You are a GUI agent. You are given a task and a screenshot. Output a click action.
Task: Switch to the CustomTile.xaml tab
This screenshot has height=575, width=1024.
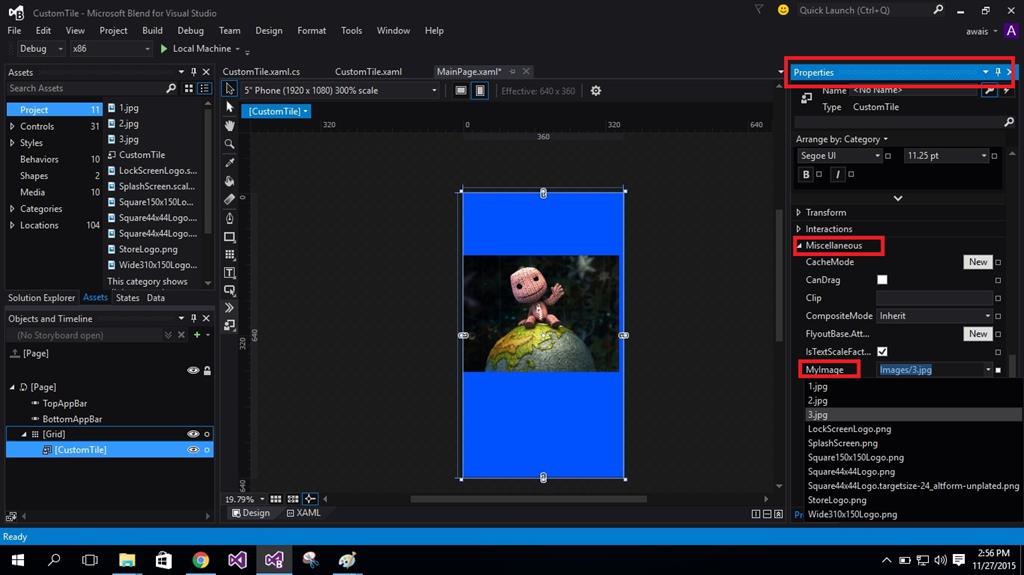pyautogui.click(x=368, y=72)
